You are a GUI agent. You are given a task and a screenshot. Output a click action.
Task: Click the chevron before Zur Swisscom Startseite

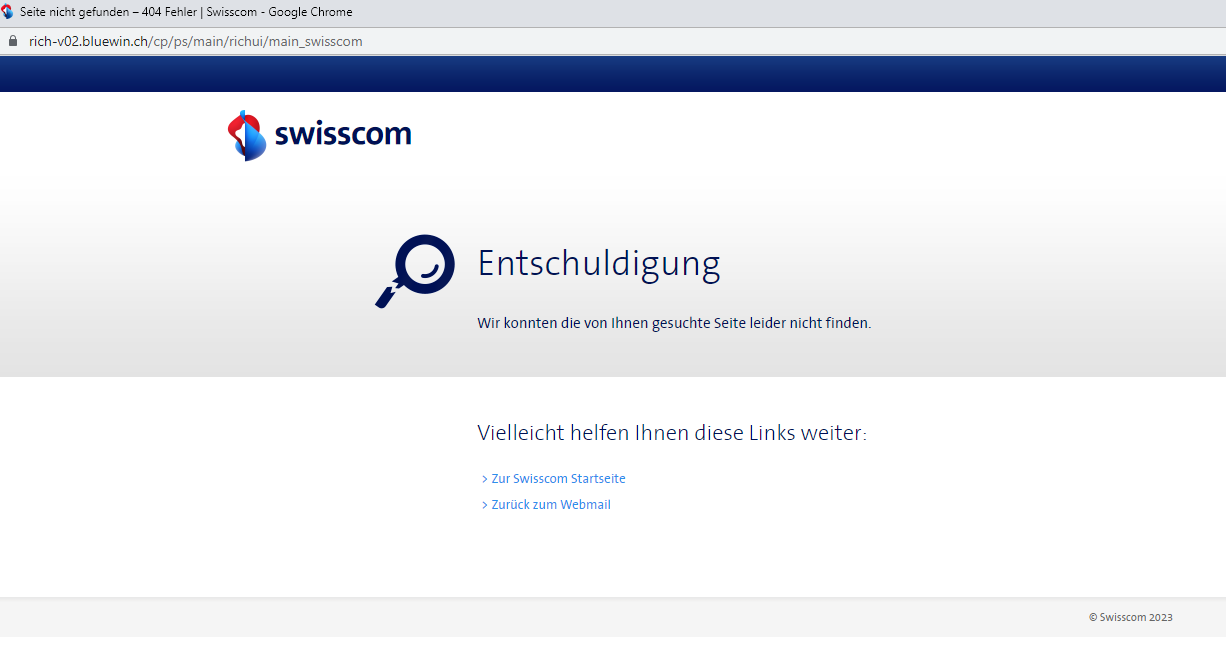pyautogui.click(x=484, y=479)
